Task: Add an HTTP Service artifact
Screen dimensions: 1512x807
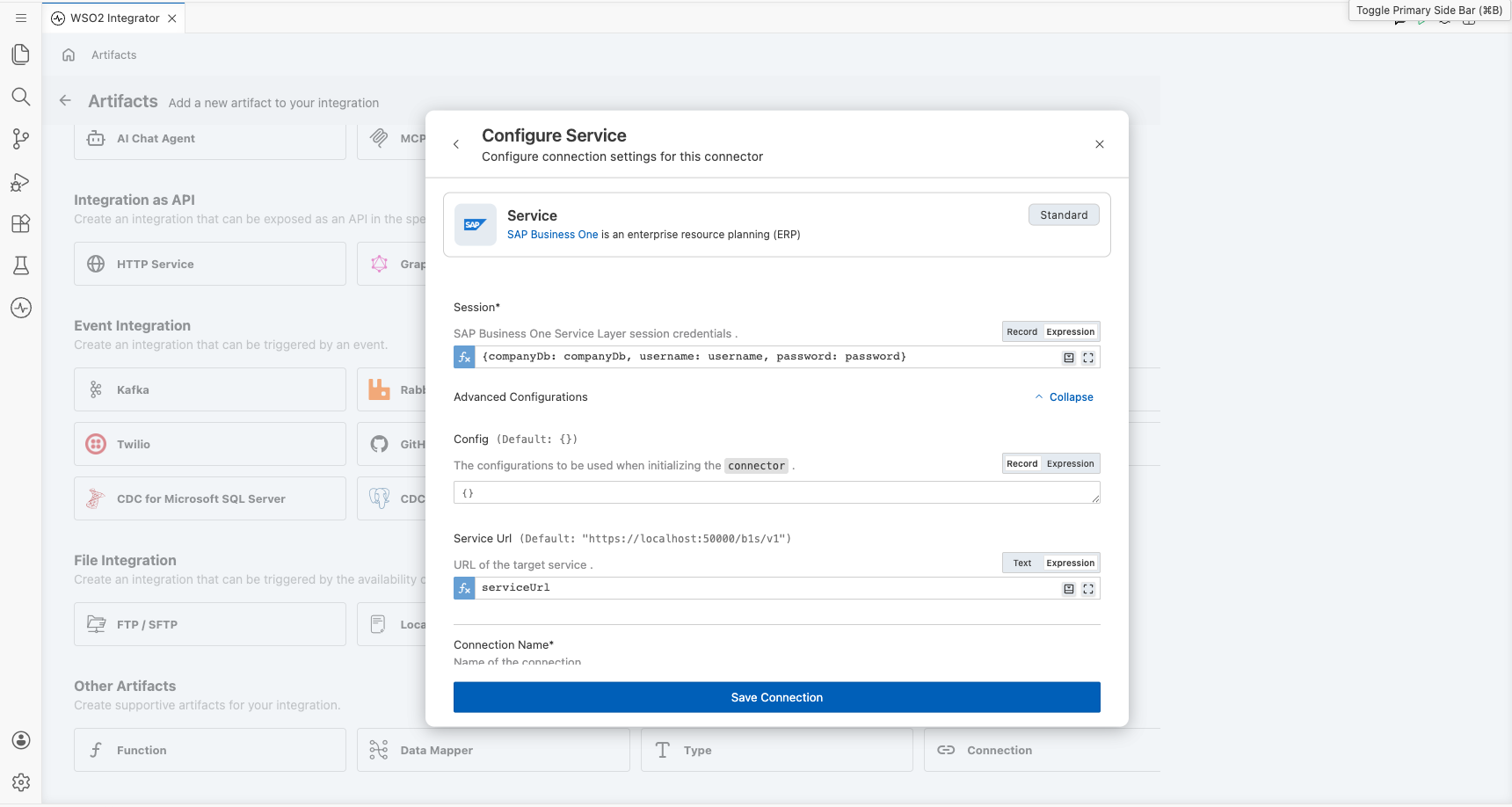Action: 210,264
